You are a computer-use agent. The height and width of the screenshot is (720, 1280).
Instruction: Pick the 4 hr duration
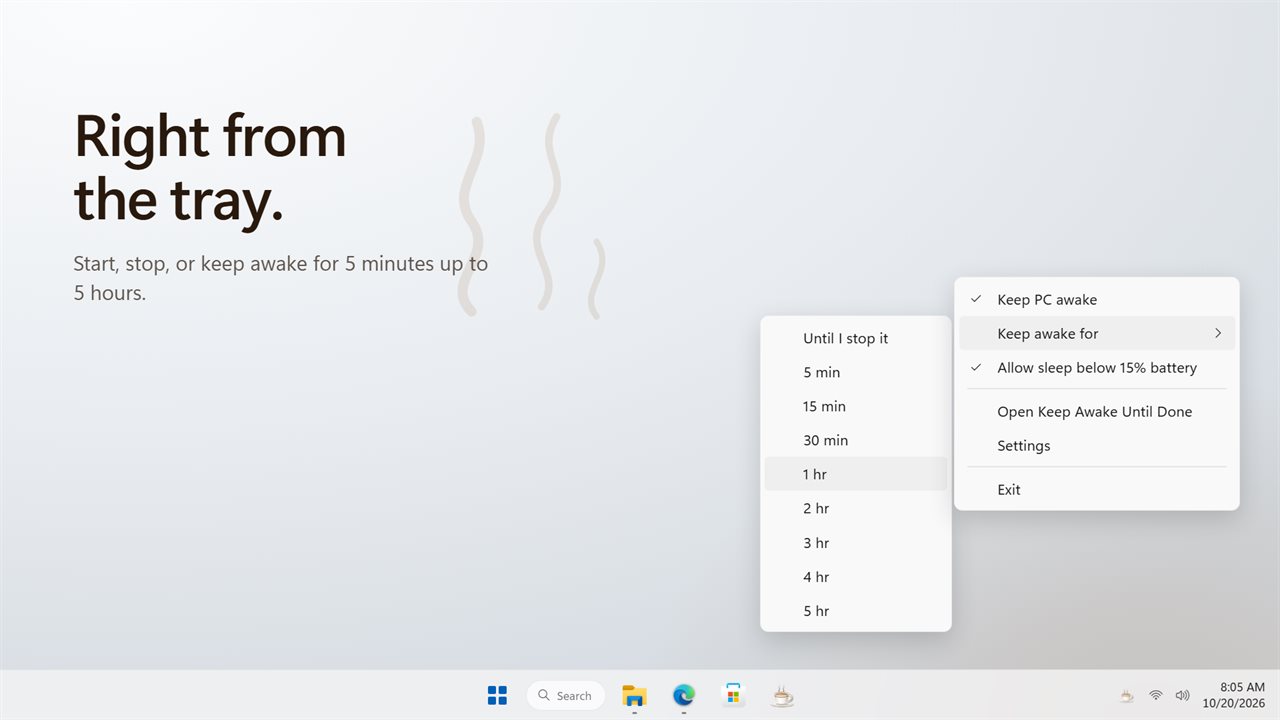pyautogui.click(x=856, y=577)
